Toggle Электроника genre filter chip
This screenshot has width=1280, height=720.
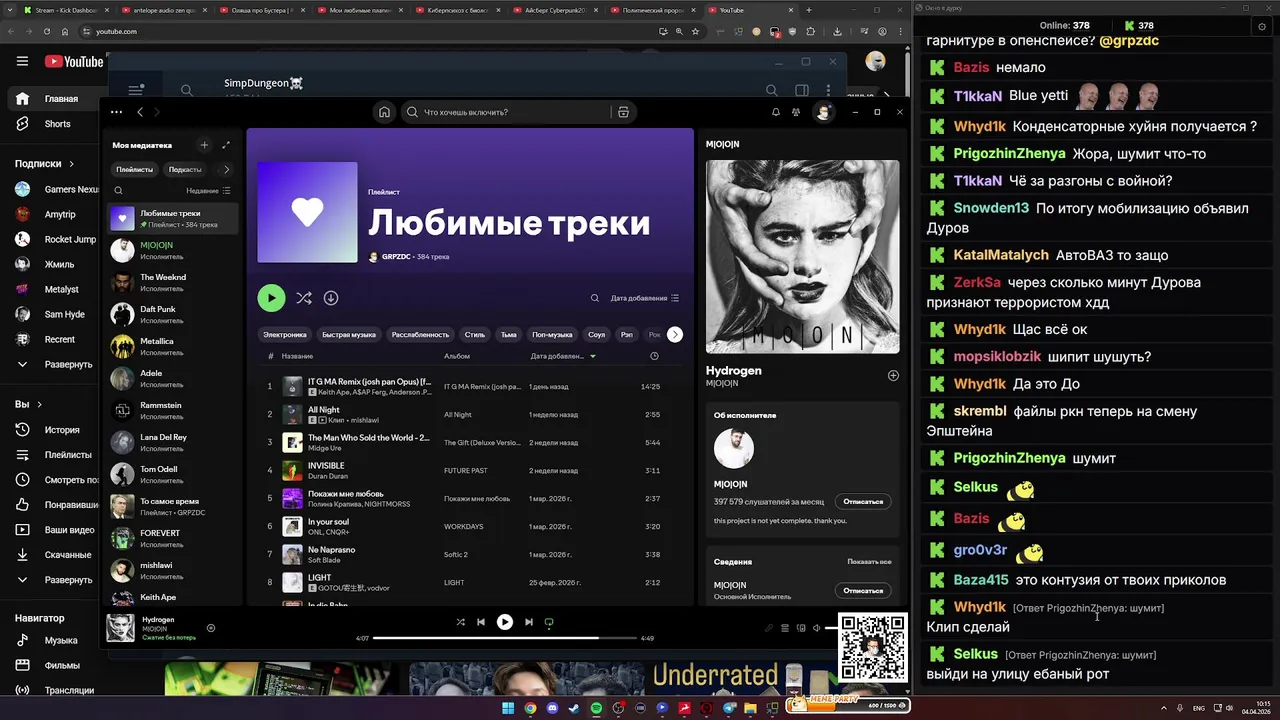[x=285, y=334]
